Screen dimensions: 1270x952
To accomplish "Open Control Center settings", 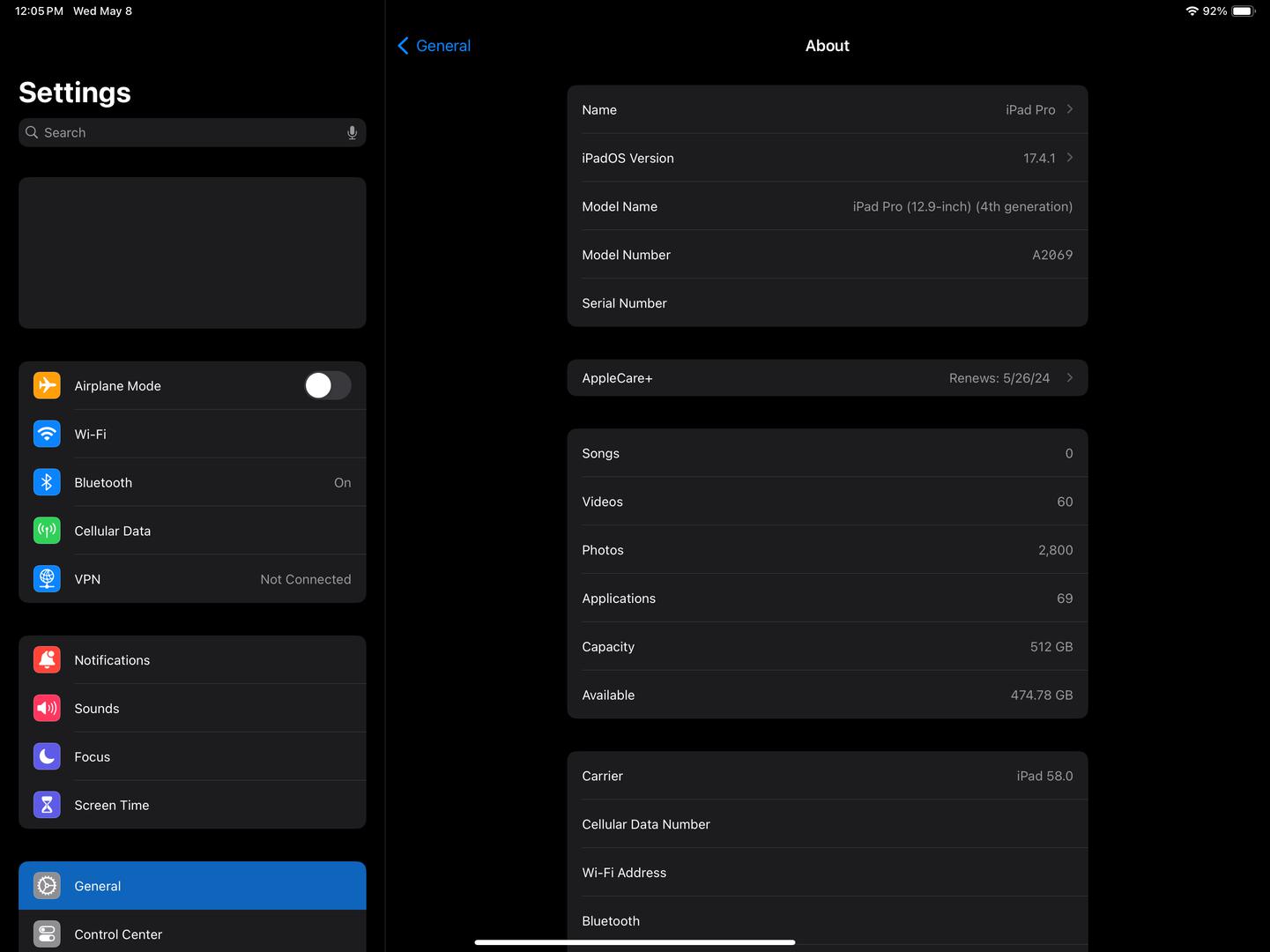I will coord(192,933).
